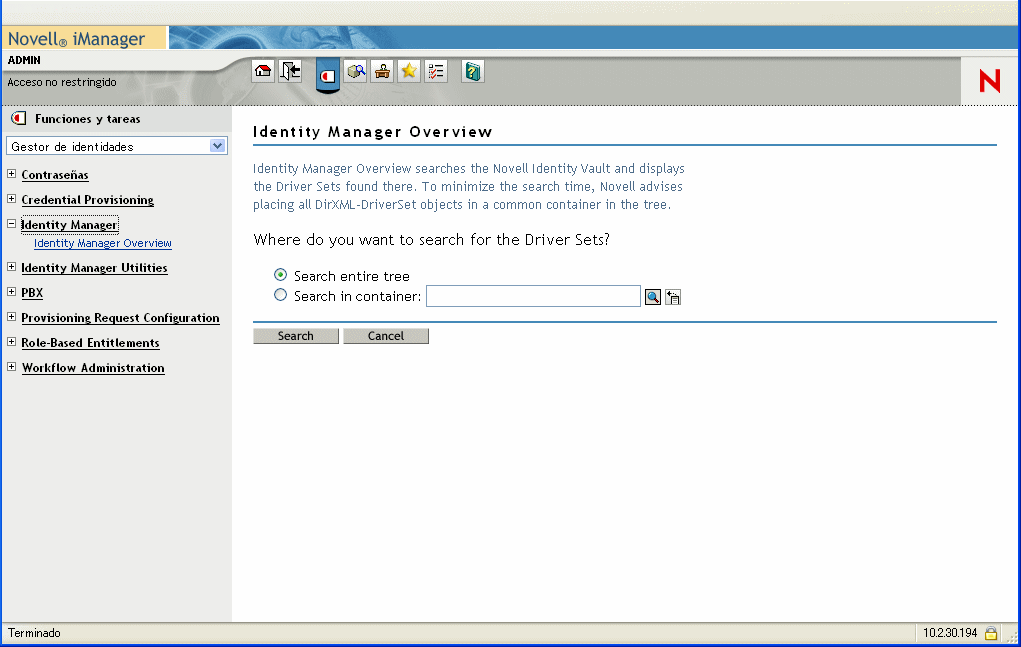The width and height of the screenshot is (1021, 647).
Task: Open the Contraseñas link
Action: pyautogui.click(x=55, y=175)
